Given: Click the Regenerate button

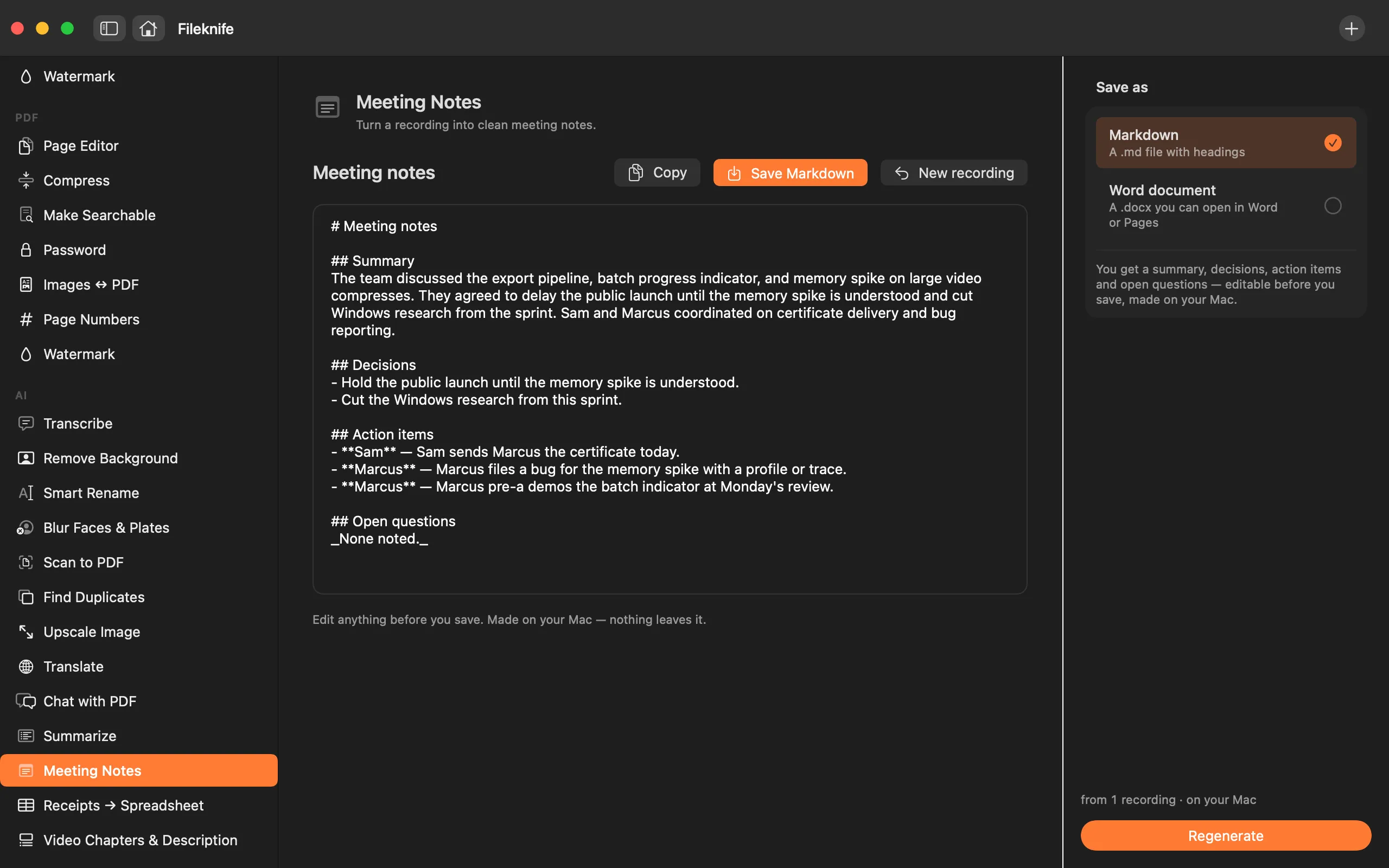Looking at the screenshot, I should 1226,836.
